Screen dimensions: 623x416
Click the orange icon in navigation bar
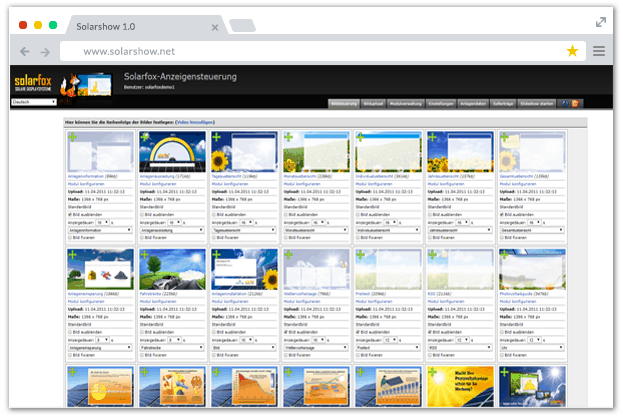pyautogui.click(x=575, y=104)
